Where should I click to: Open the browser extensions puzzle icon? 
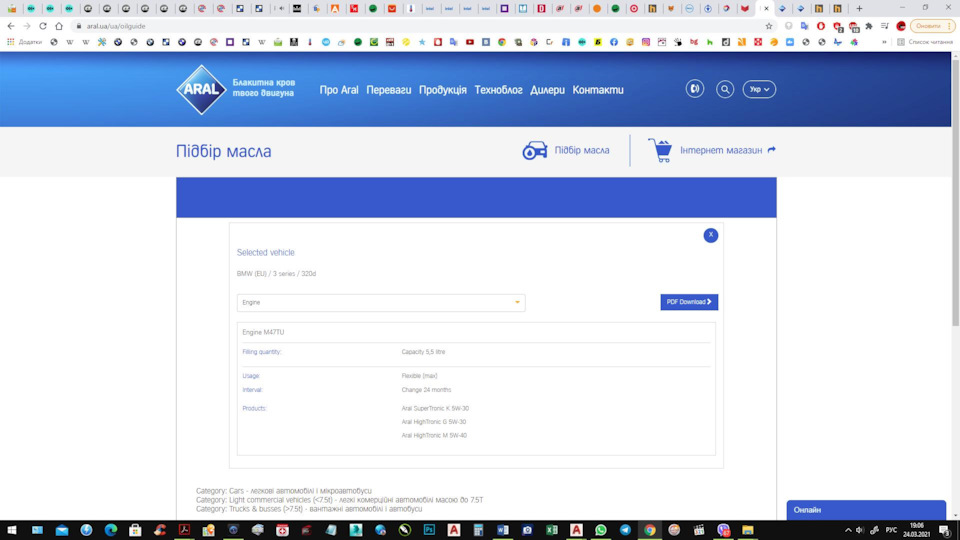[869, 26]
